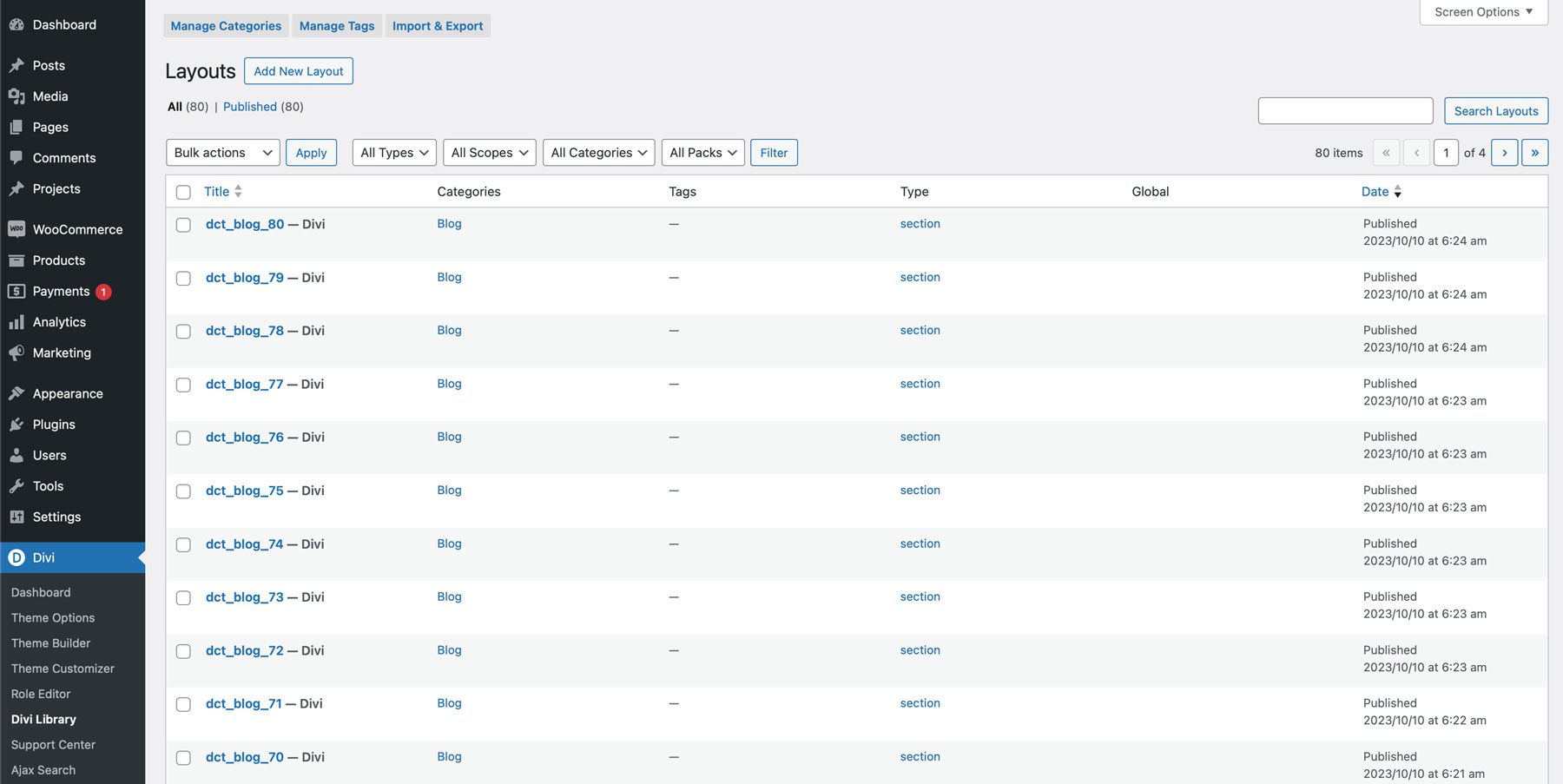Check the box for dct_blog_80

(183, 225)
